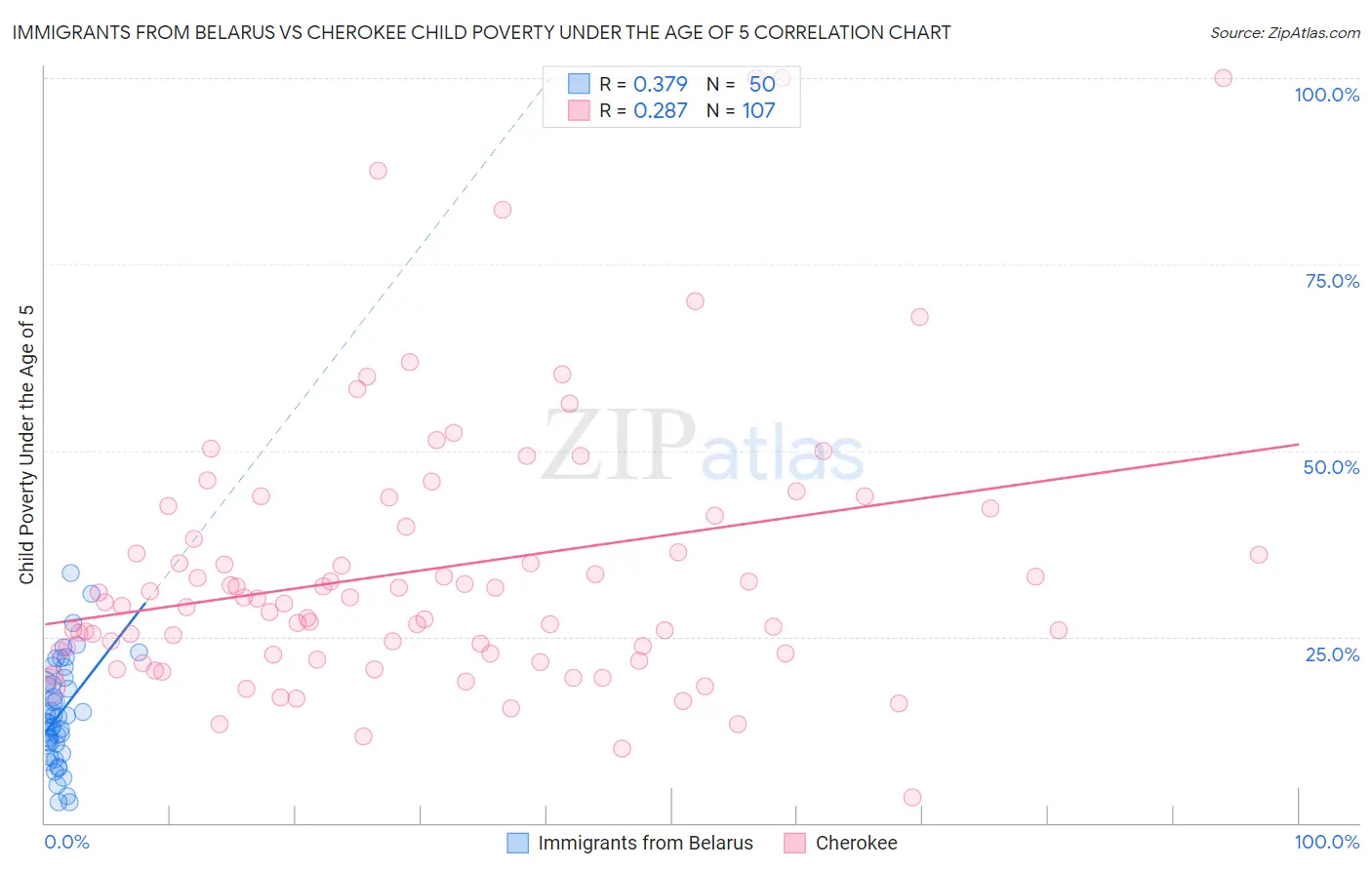
Task: Click the Cherokee legend label at bottom
Action: pyautogui.click(x=856, y=843)
